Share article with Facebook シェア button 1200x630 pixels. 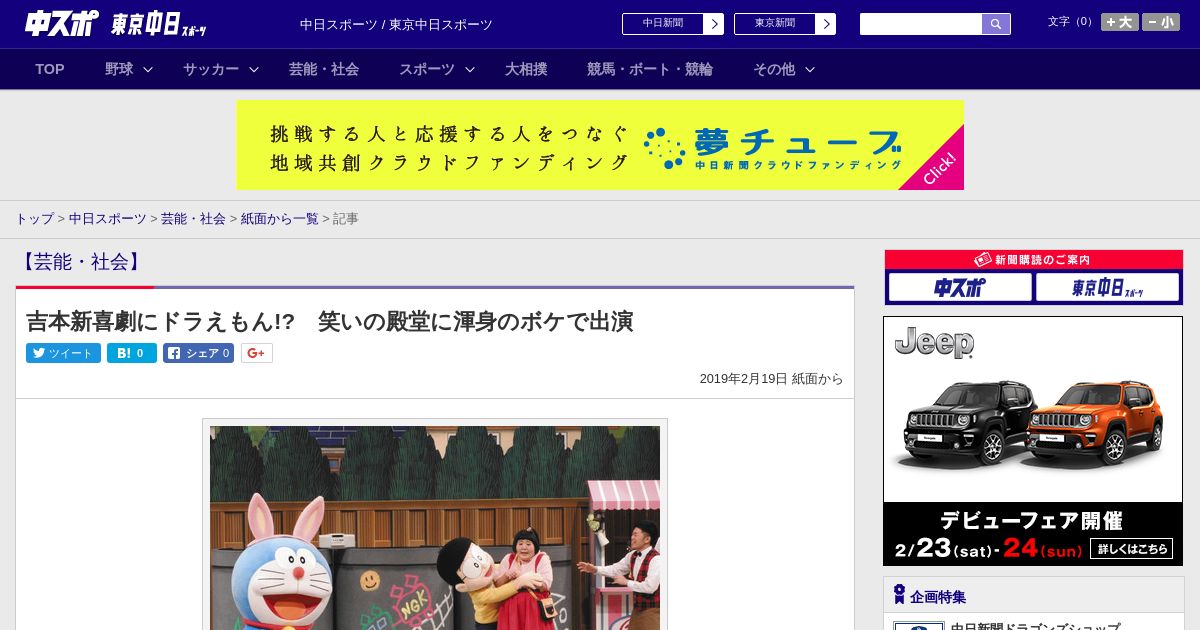198,353
